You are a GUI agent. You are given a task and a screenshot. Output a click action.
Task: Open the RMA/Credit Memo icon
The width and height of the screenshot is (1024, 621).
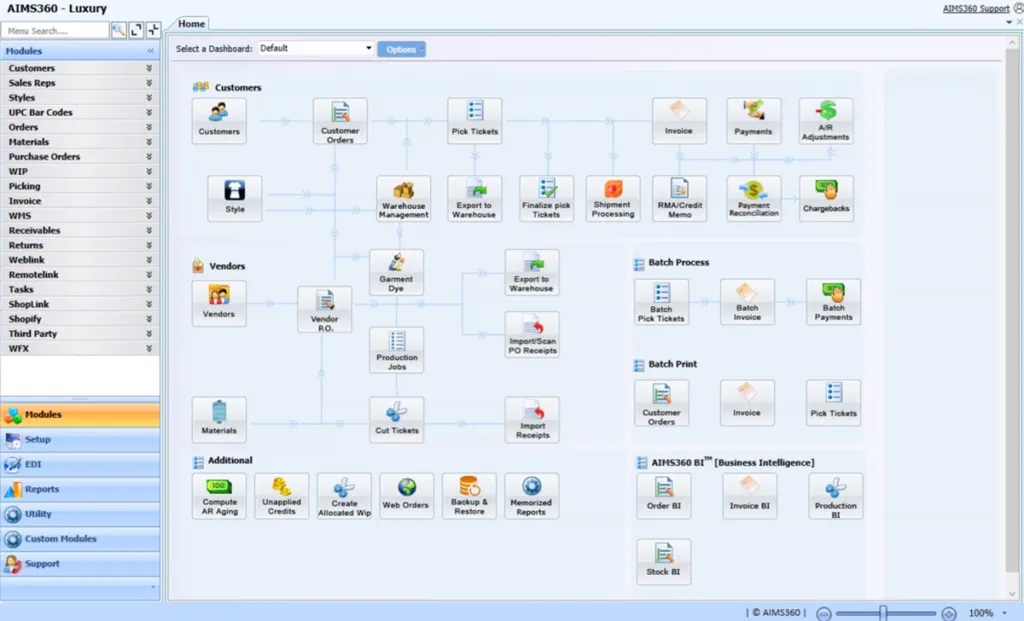(679, 198)
